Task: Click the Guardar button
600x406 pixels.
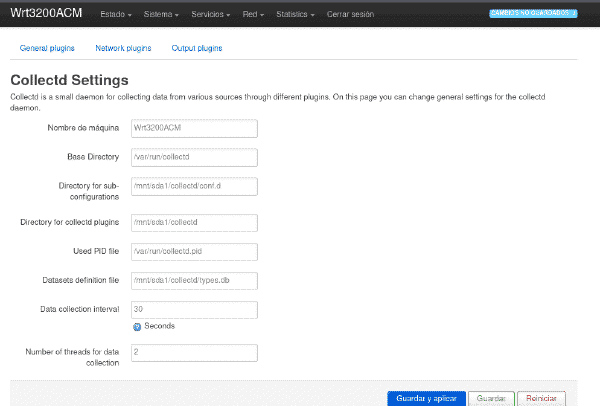Action: pos(491,399)
